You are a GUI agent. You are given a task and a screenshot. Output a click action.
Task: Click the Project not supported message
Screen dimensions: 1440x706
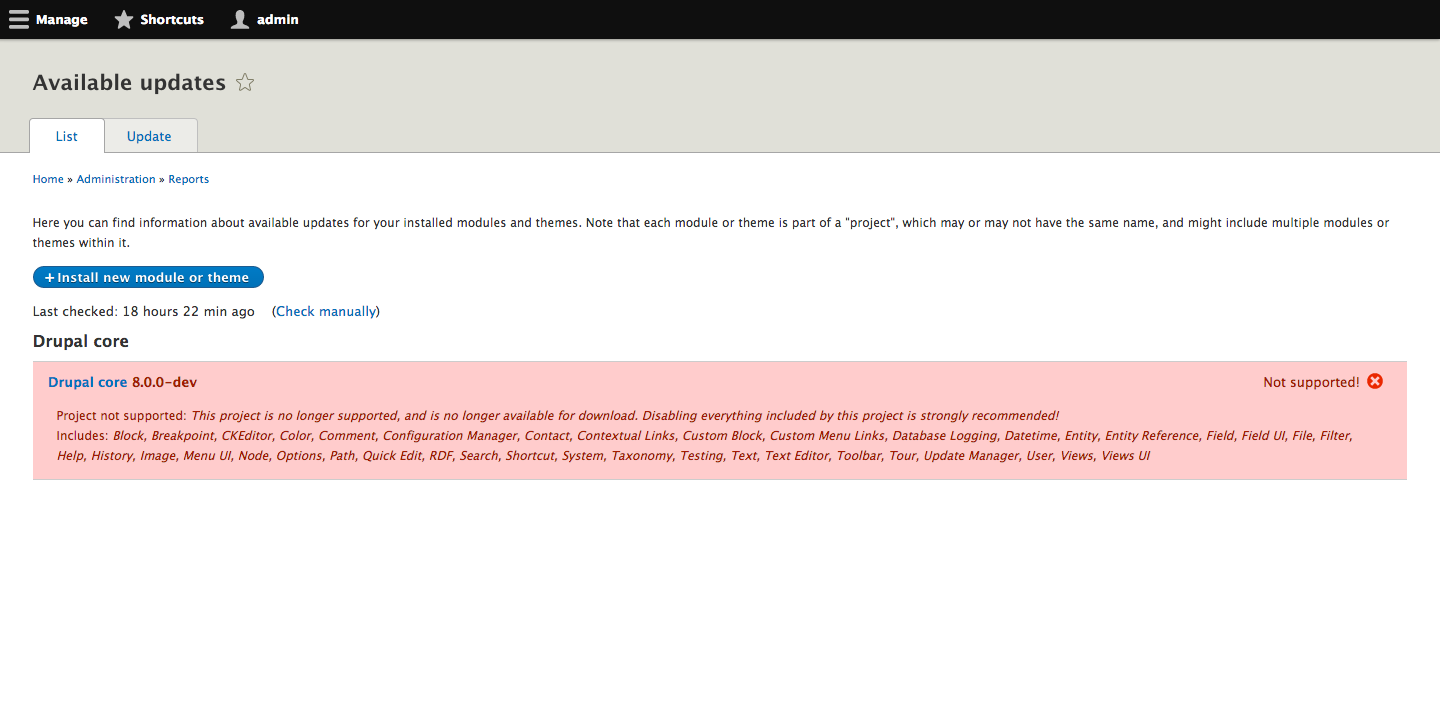tap(558, 415)
